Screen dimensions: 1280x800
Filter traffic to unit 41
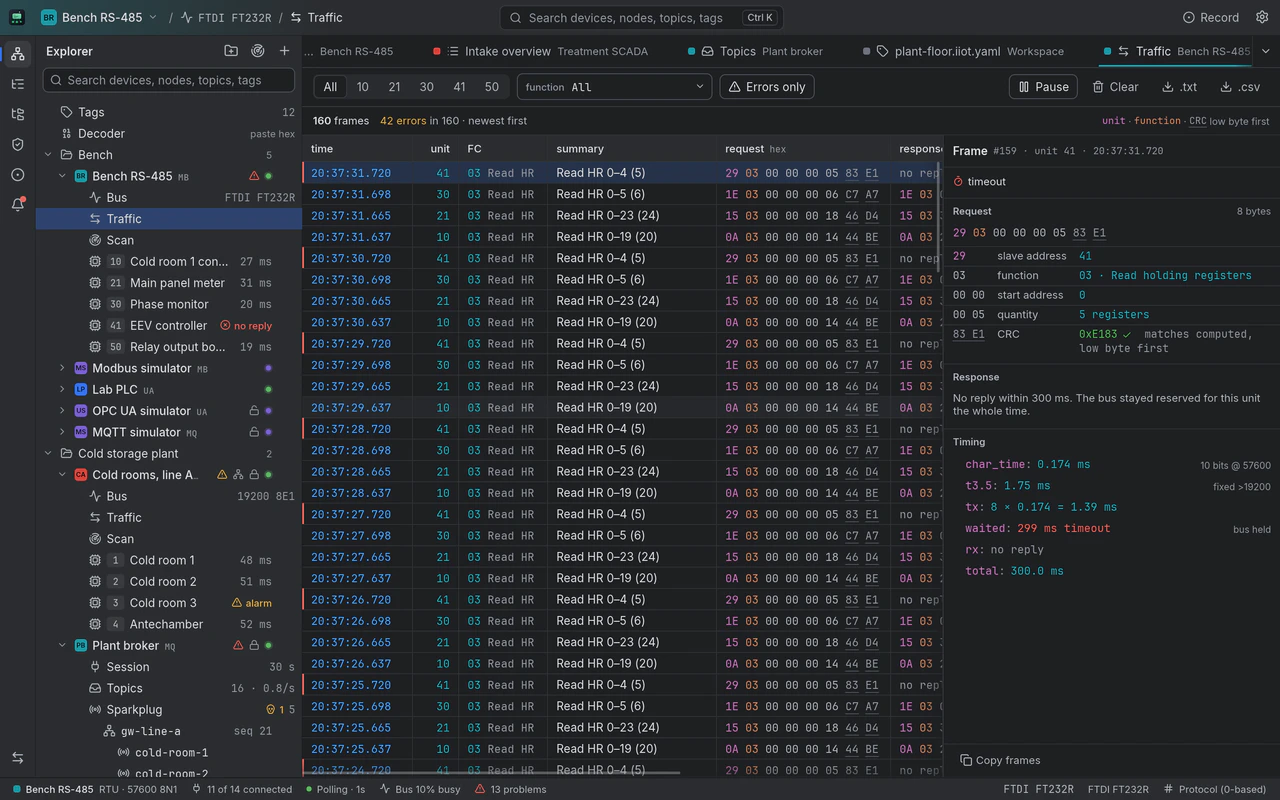(459, 87)
